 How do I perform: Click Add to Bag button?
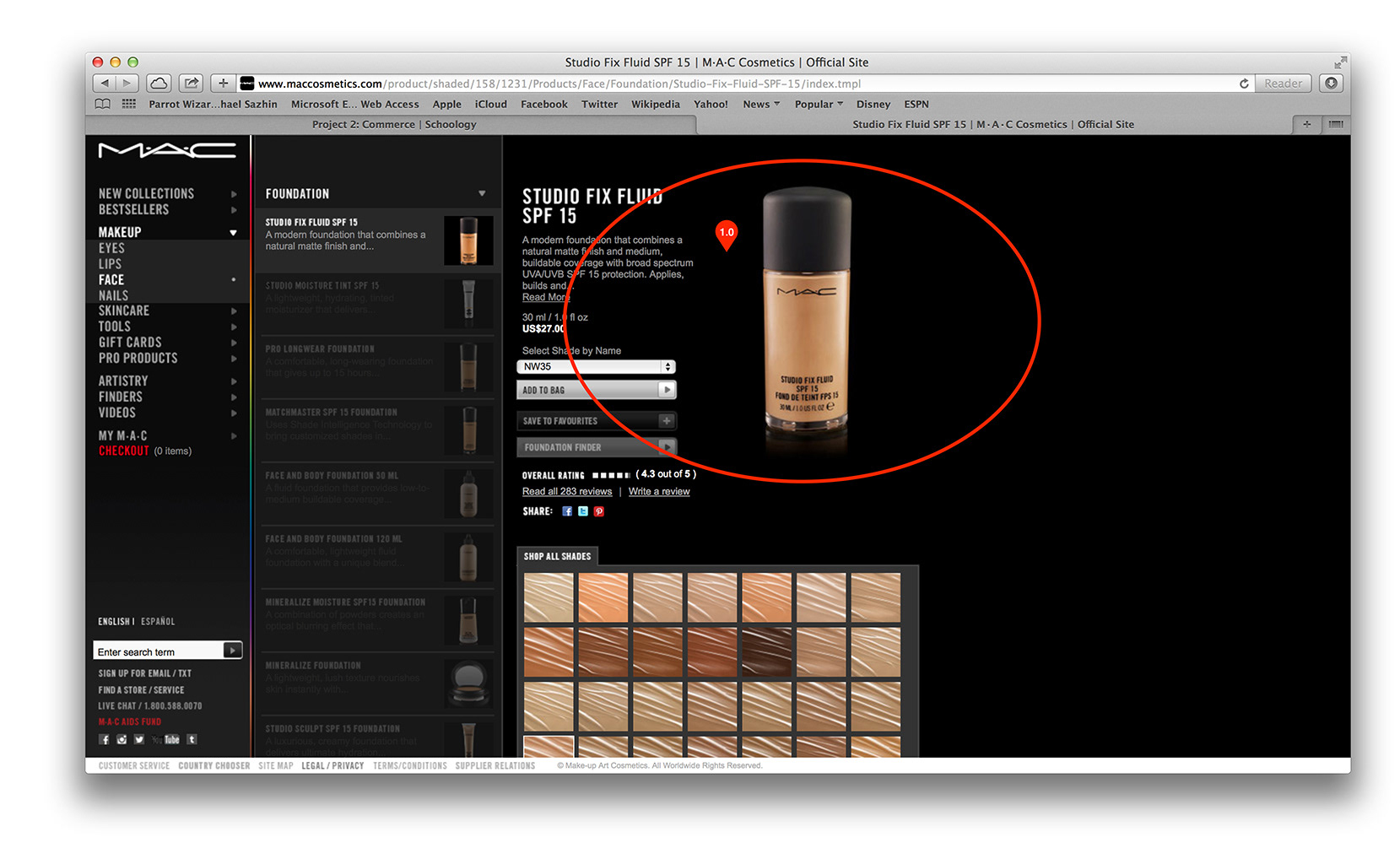[596, 390]
